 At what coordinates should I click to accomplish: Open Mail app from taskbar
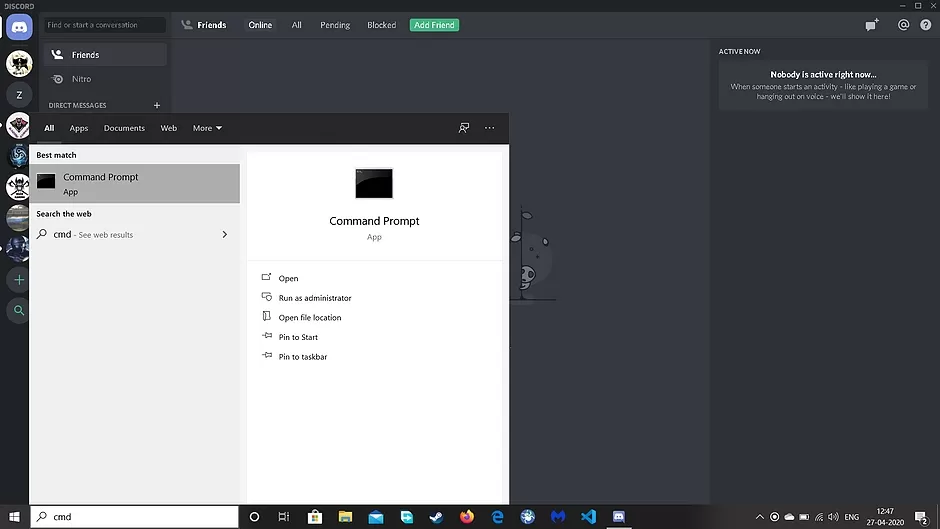[376, 516]
